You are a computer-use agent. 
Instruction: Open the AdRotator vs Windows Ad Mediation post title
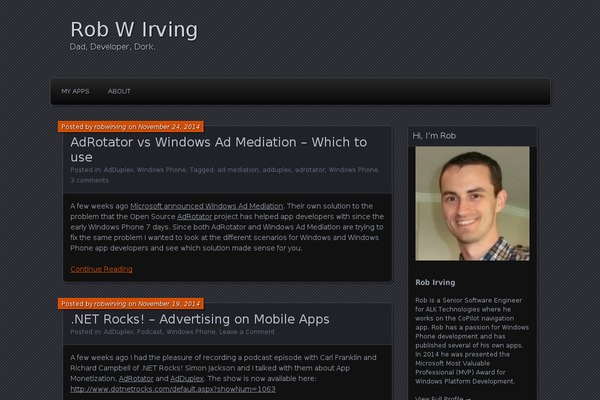coord(218,149)
